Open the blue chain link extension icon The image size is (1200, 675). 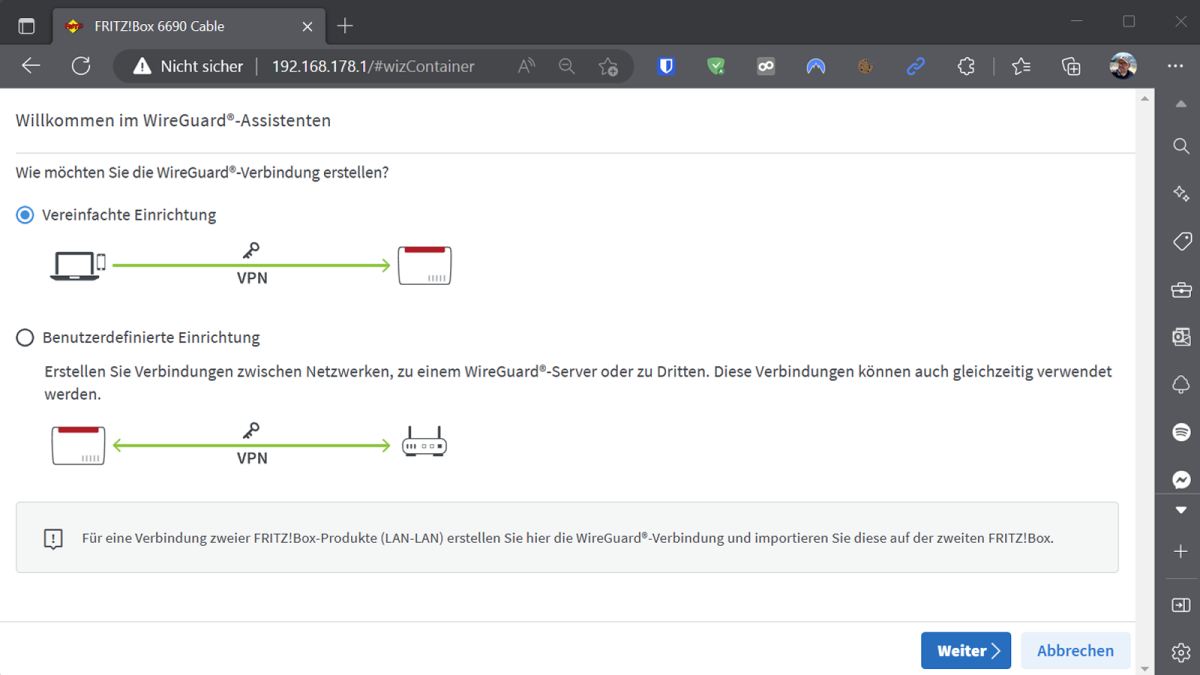pyautogui.click(x=915, y=66)
